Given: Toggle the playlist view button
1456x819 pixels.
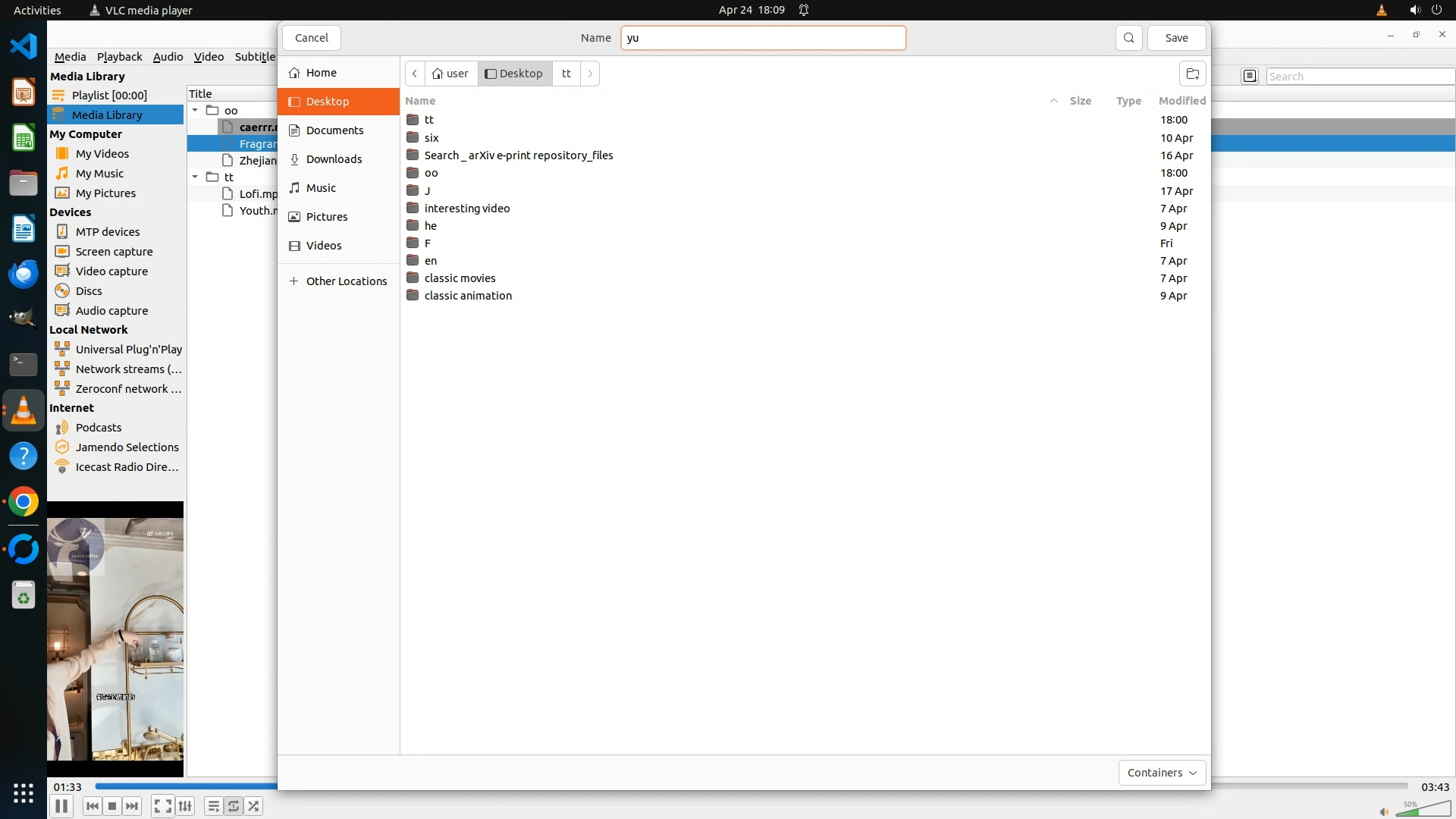Looking at the screenshot, I should [213, 806].
